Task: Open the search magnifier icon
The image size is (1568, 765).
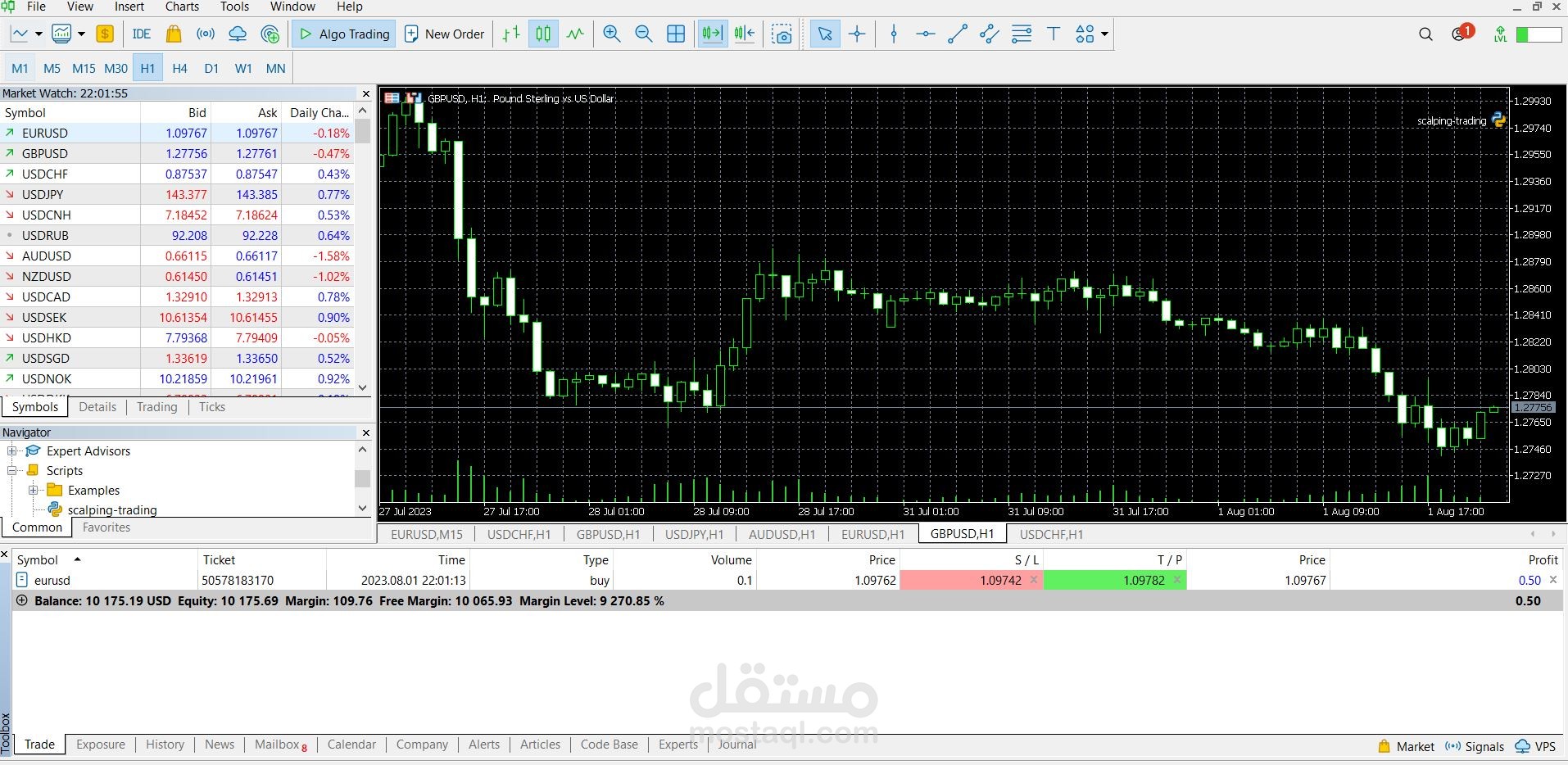Action: pos(1425,34)
